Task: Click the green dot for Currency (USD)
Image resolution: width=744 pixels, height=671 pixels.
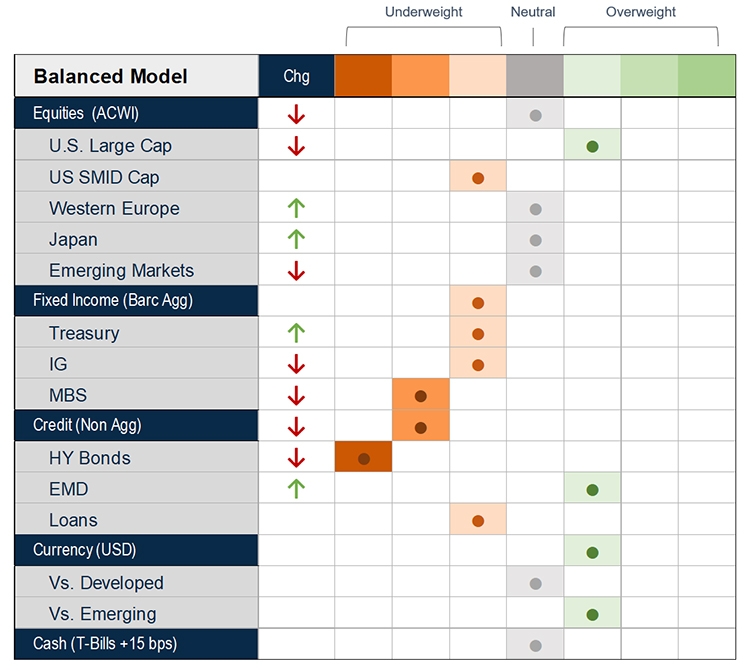Action: click(592, 552)
